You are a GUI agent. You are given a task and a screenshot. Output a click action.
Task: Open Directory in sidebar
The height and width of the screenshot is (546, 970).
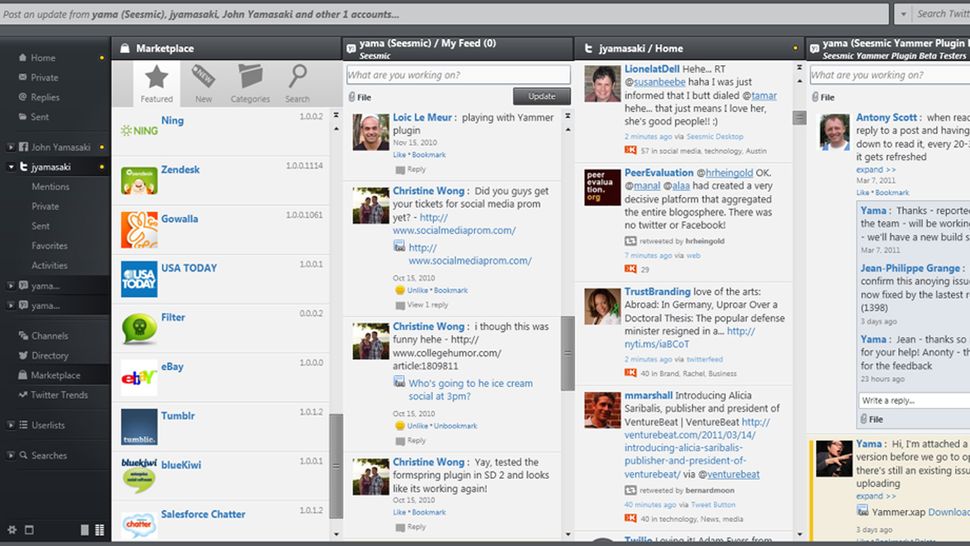49,356
